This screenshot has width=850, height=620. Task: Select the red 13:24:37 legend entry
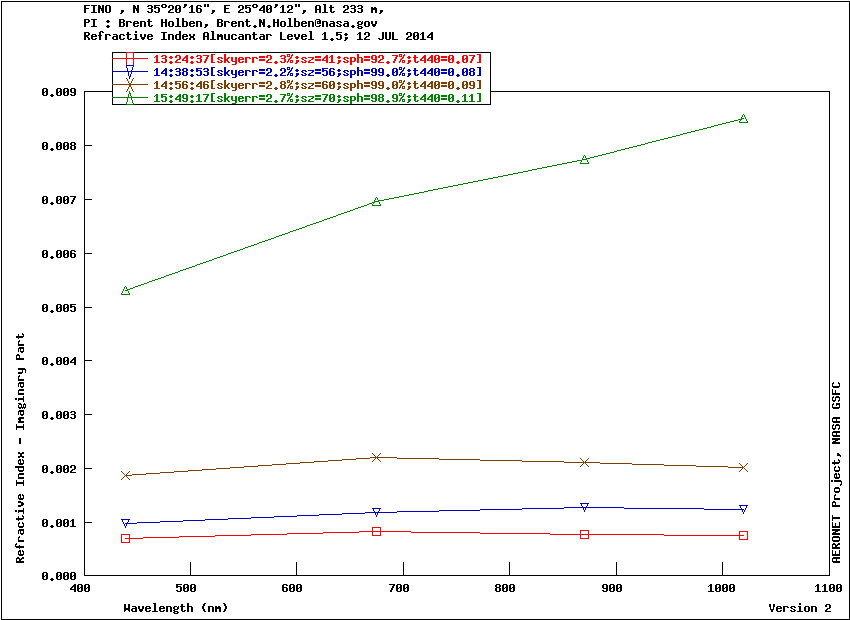(316, 60)
